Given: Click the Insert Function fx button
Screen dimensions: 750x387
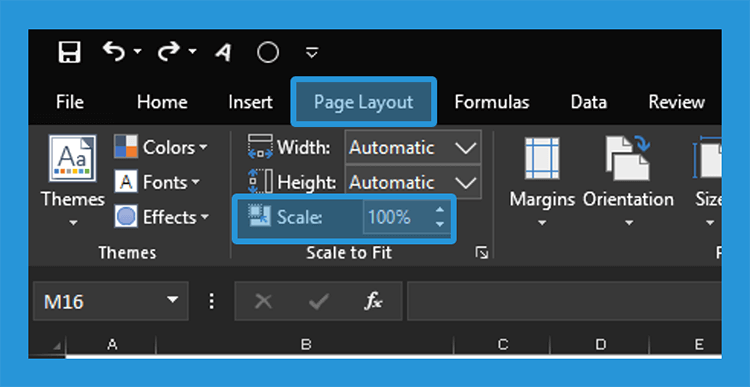Looking at the screenshot, I should point(373,301).
